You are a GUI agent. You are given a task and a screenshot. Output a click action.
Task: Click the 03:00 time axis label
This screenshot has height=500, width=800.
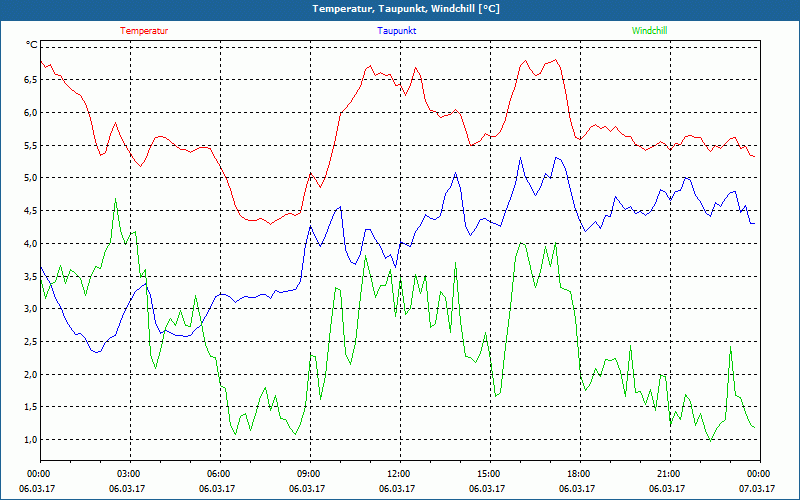129,474
